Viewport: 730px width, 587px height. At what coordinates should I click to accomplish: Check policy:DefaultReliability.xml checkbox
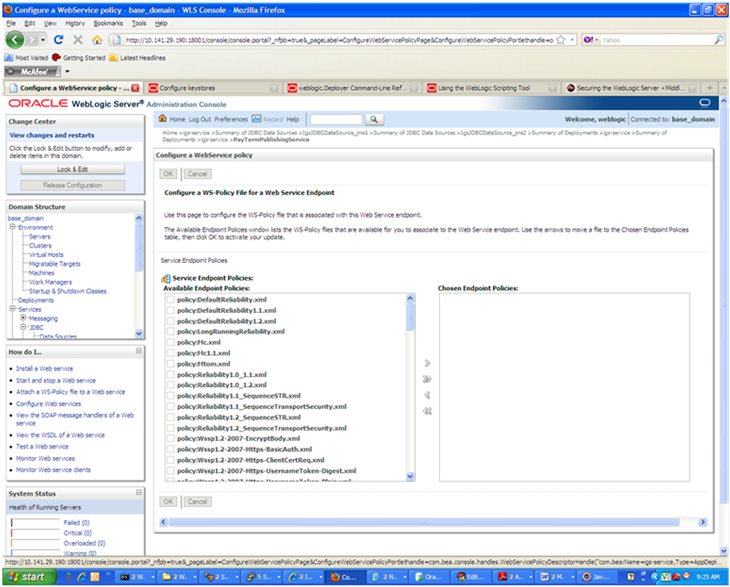171,300
